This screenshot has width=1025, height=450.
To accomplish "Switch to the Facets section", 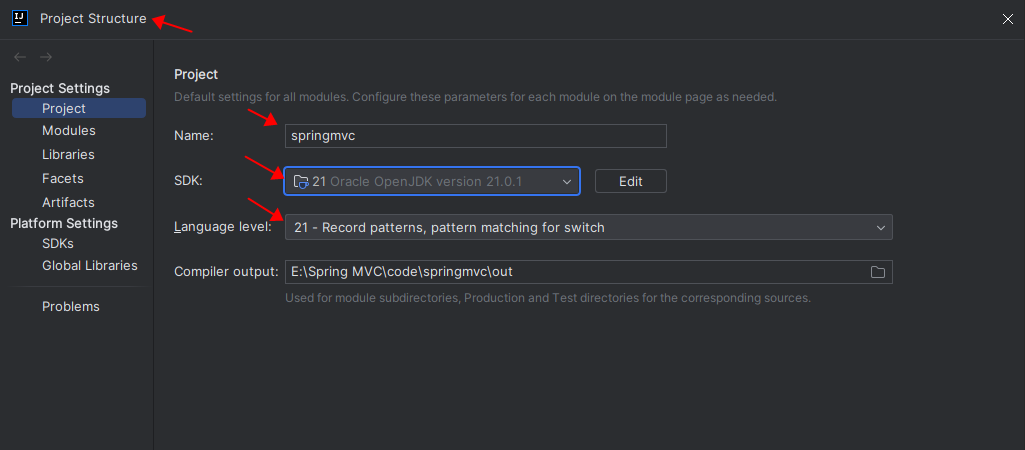I will pyautogui.click(x=62, y=179).
